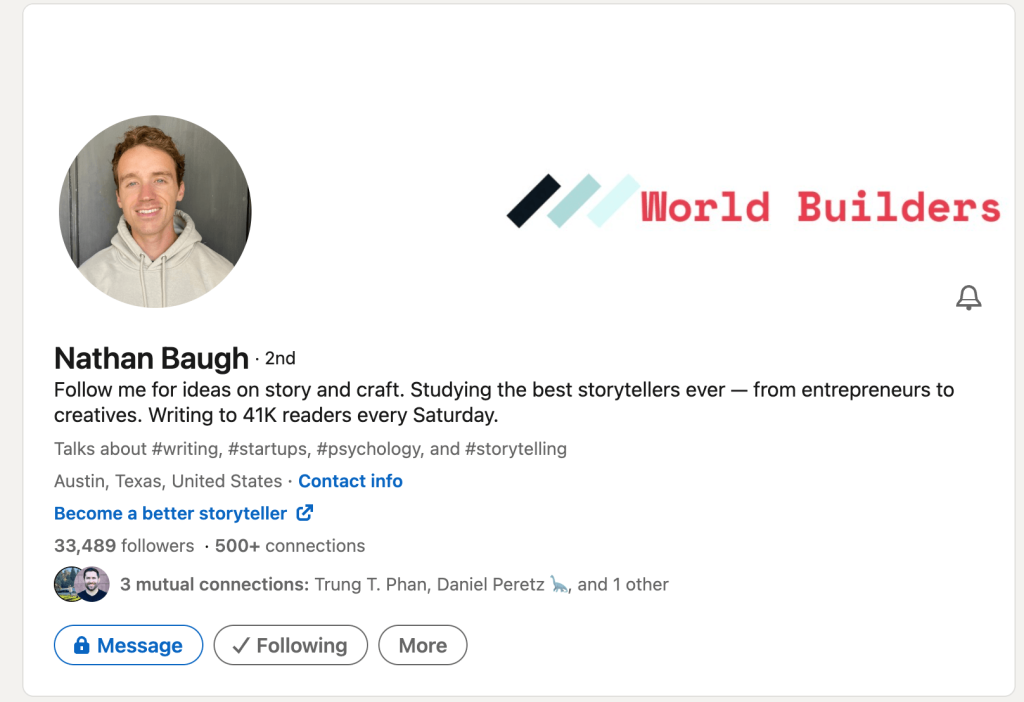
Task: Click the Nathan Baugh profile name
Action: 152,358
